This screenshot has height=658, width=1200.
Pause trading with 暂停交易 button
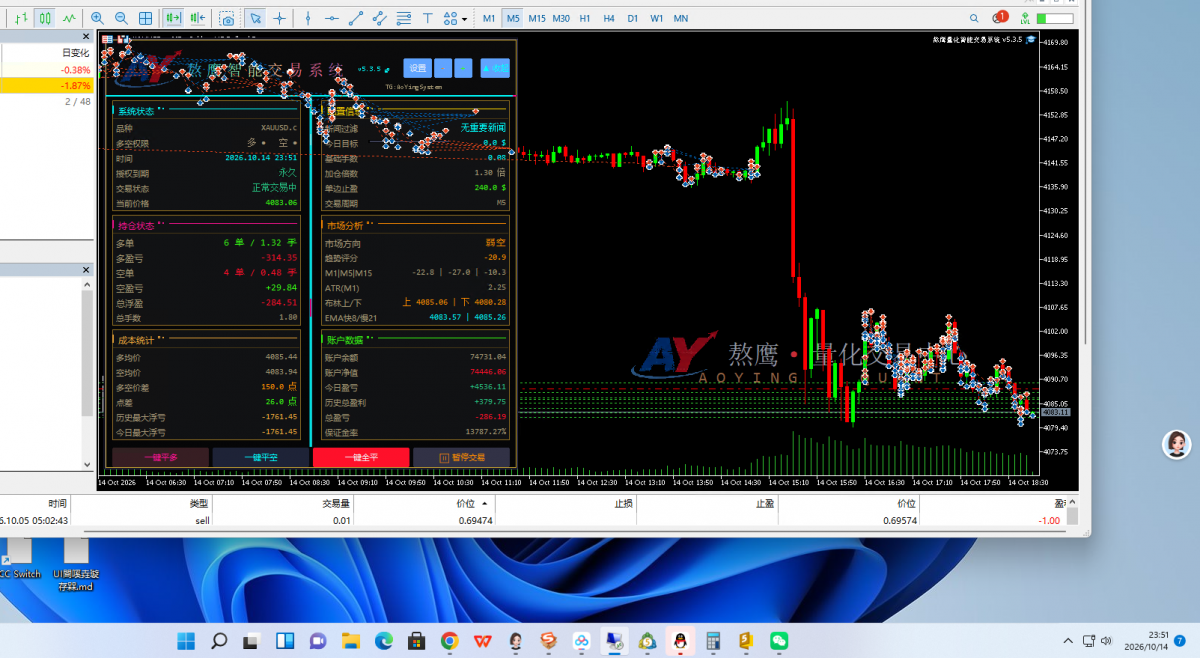461,457
